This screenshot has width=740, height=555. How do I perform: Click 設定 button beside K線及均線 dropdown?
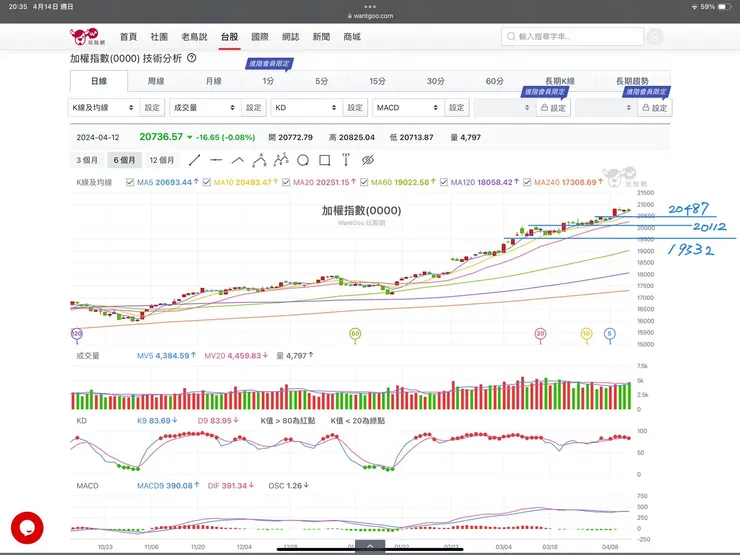(x=152, y=108)
